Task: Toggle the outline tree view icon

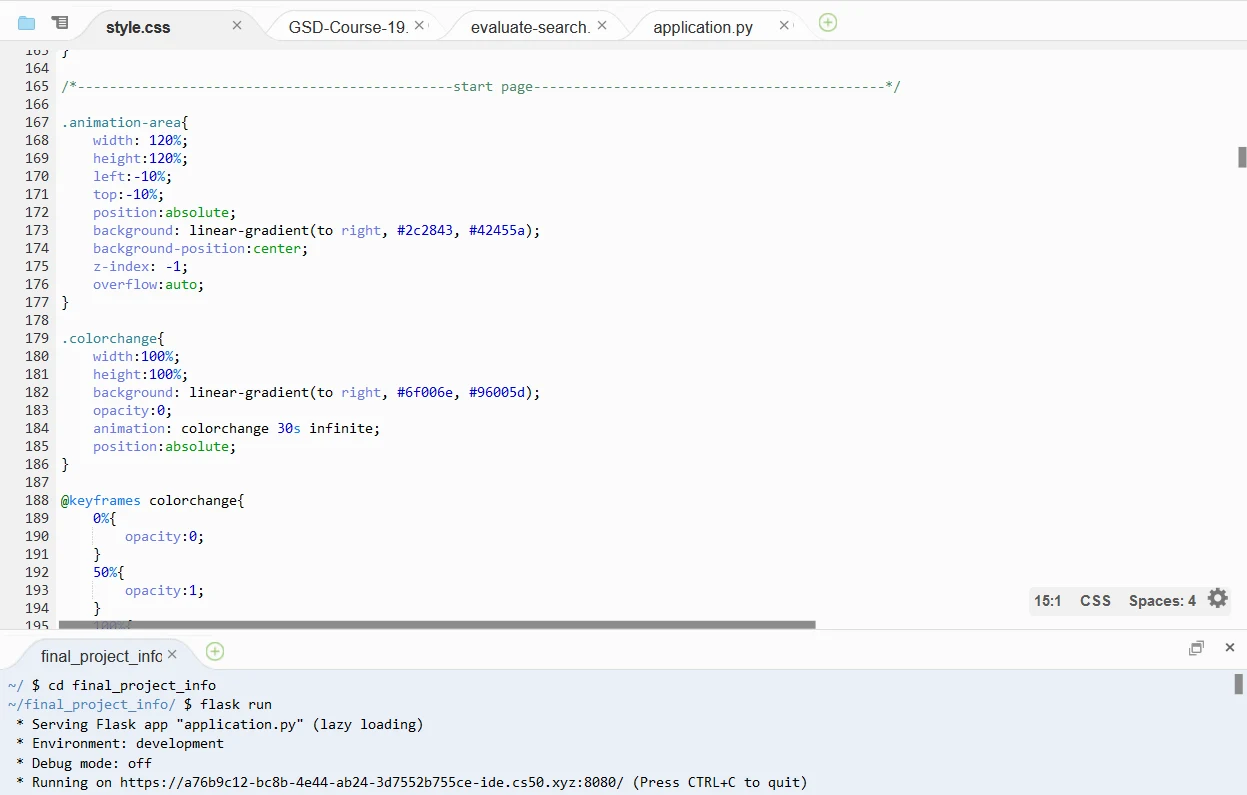Action: 60,22
